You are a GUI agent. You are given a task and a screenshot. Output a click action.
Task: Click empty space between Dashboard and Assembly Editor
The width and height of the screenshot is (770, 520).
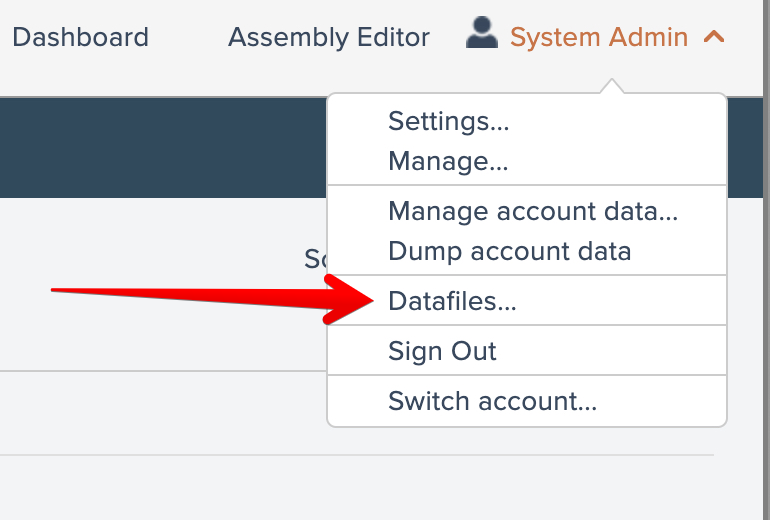[188, 38]
